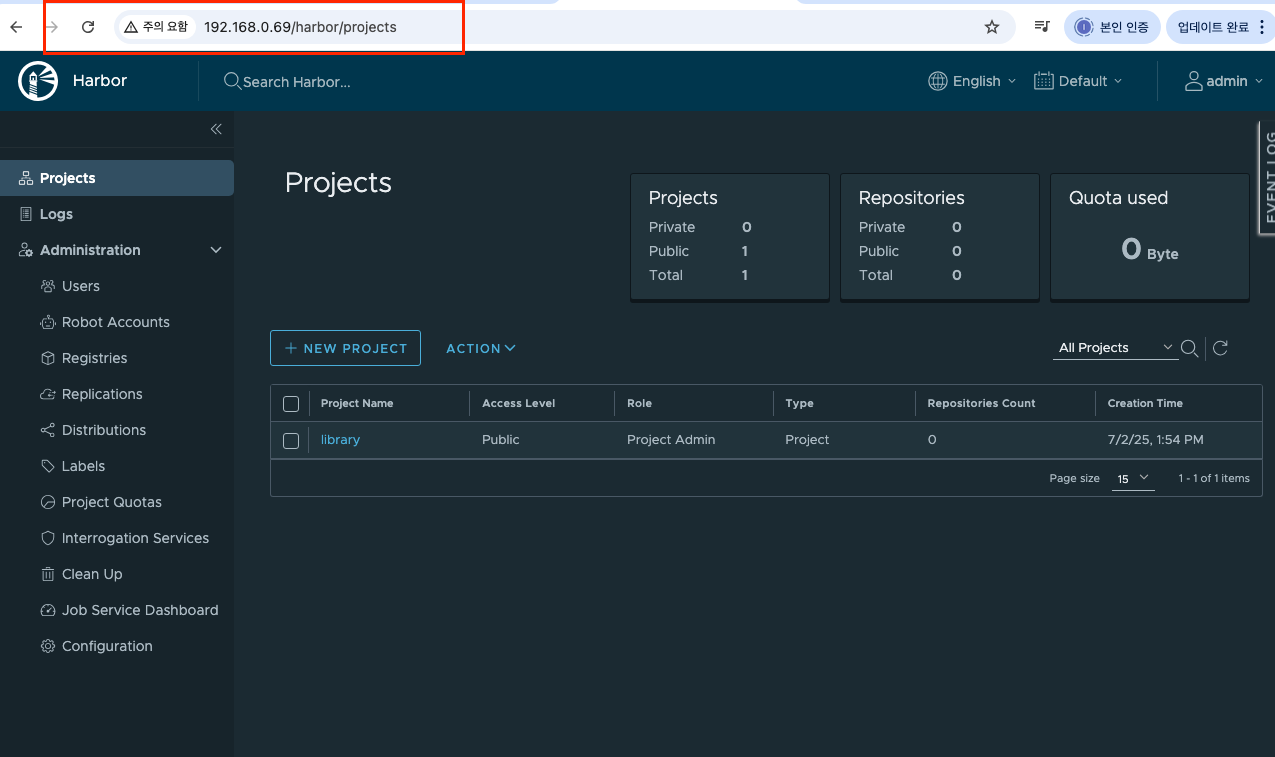The height and width of the screenshot is (757, 1275).
Task: Sort by Role column header
Action: (639, 403)
